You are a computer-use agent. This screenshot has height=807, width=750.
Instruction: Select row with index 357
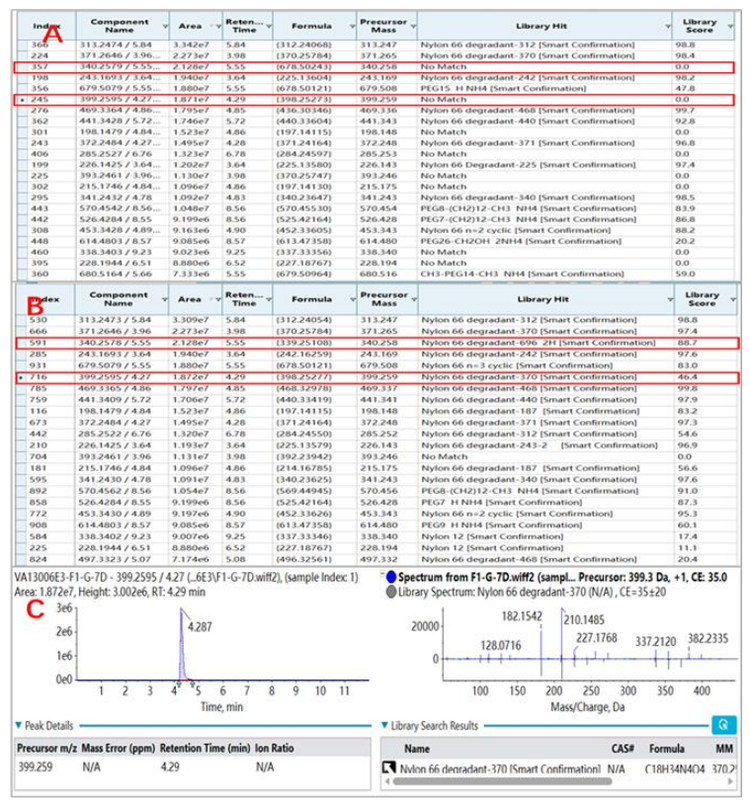[374, 67]
